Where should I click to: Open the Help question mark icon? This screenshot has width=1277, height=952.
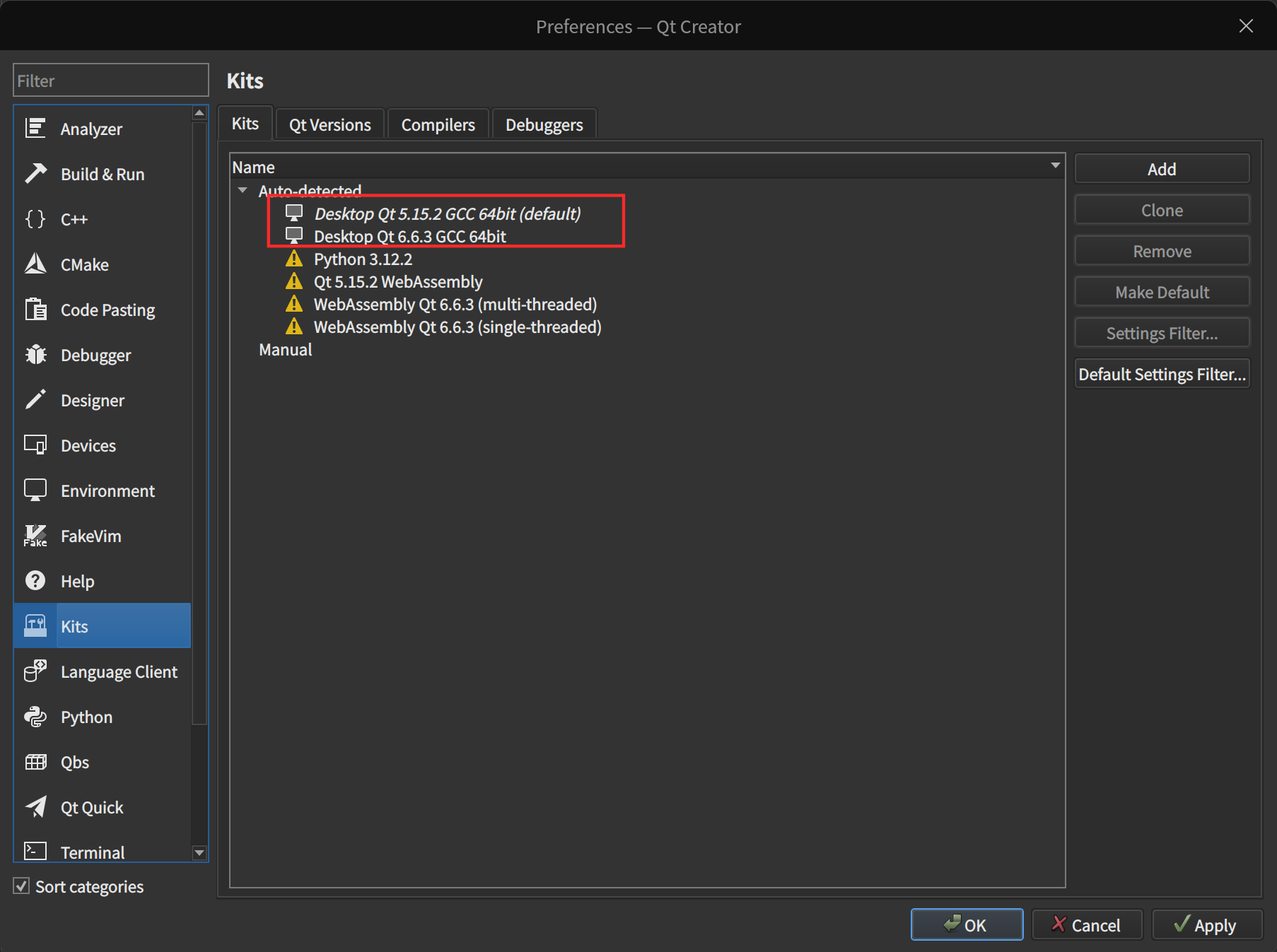coord(35,580)
